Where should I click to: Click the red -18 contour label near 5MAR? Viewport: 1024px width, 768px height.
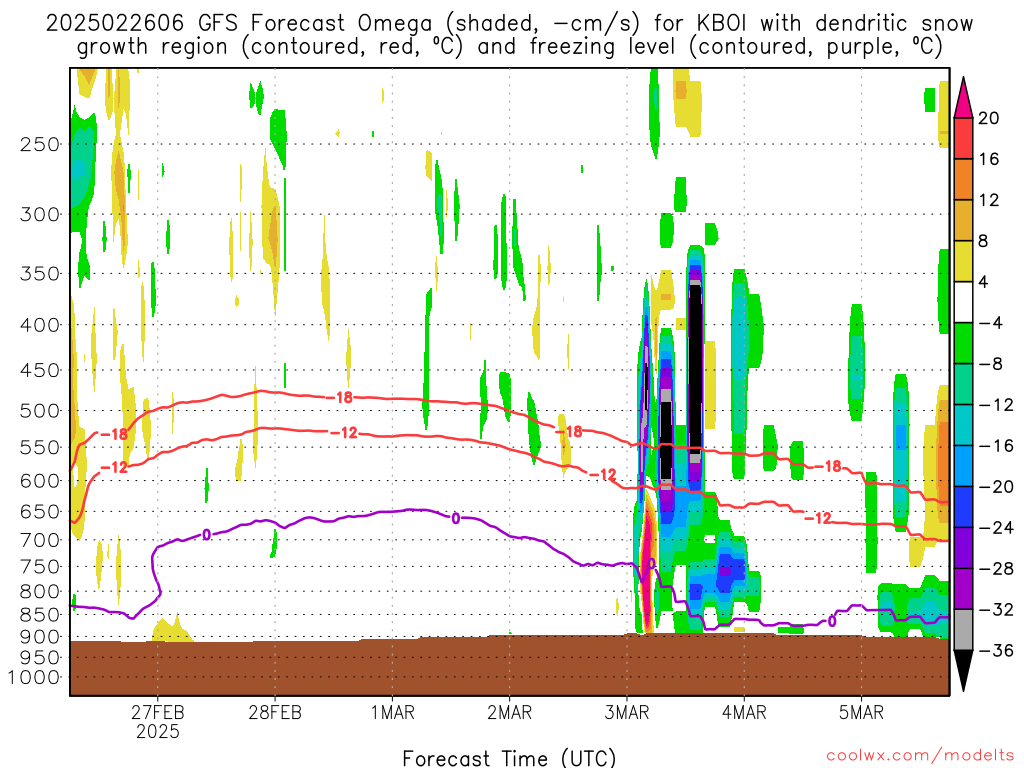829,466
